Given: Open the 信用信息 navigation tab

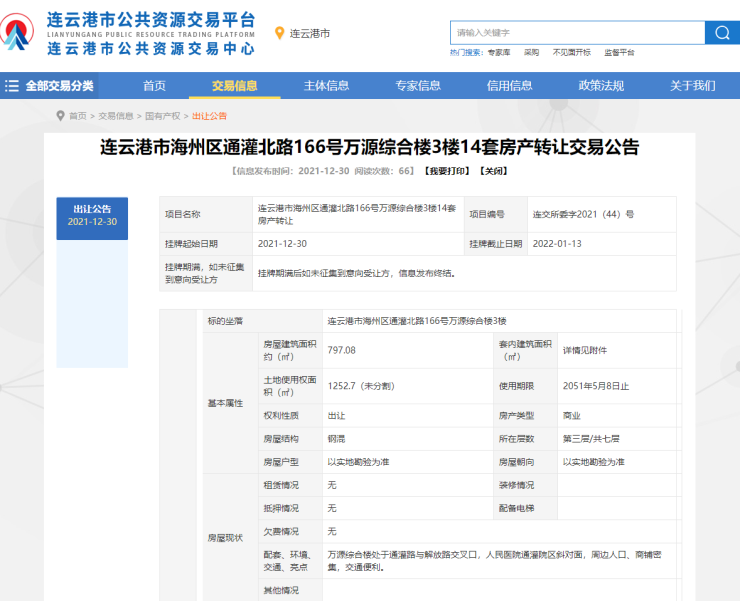Looking at the screenshot, I should tap(509, 85).
